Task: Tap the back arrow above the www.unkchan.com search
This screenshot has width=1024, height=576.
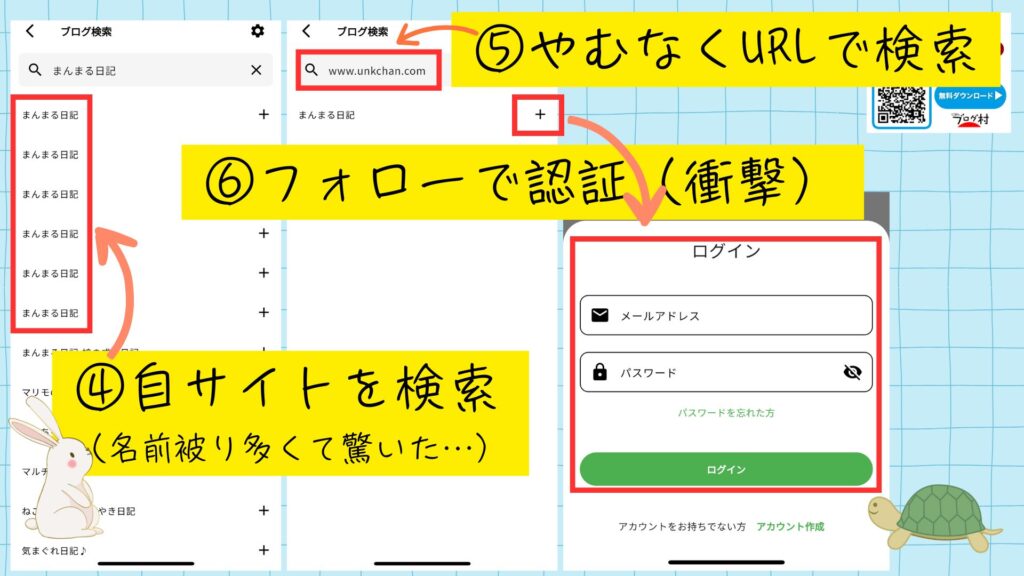Action: pyautogui.click(x=306, y=31)
